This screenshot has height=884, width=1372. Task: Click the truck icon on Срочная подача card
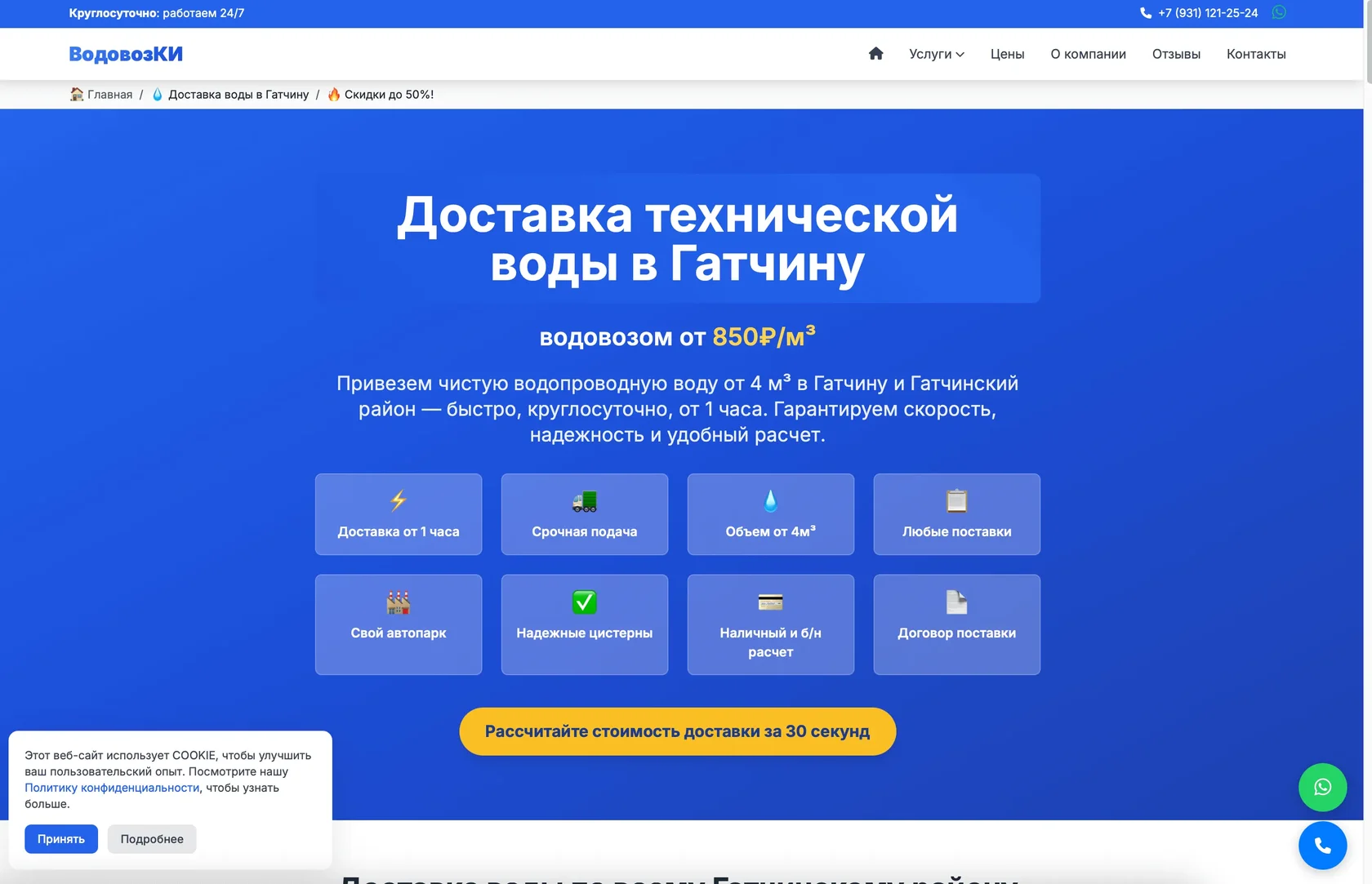point(584,501)
